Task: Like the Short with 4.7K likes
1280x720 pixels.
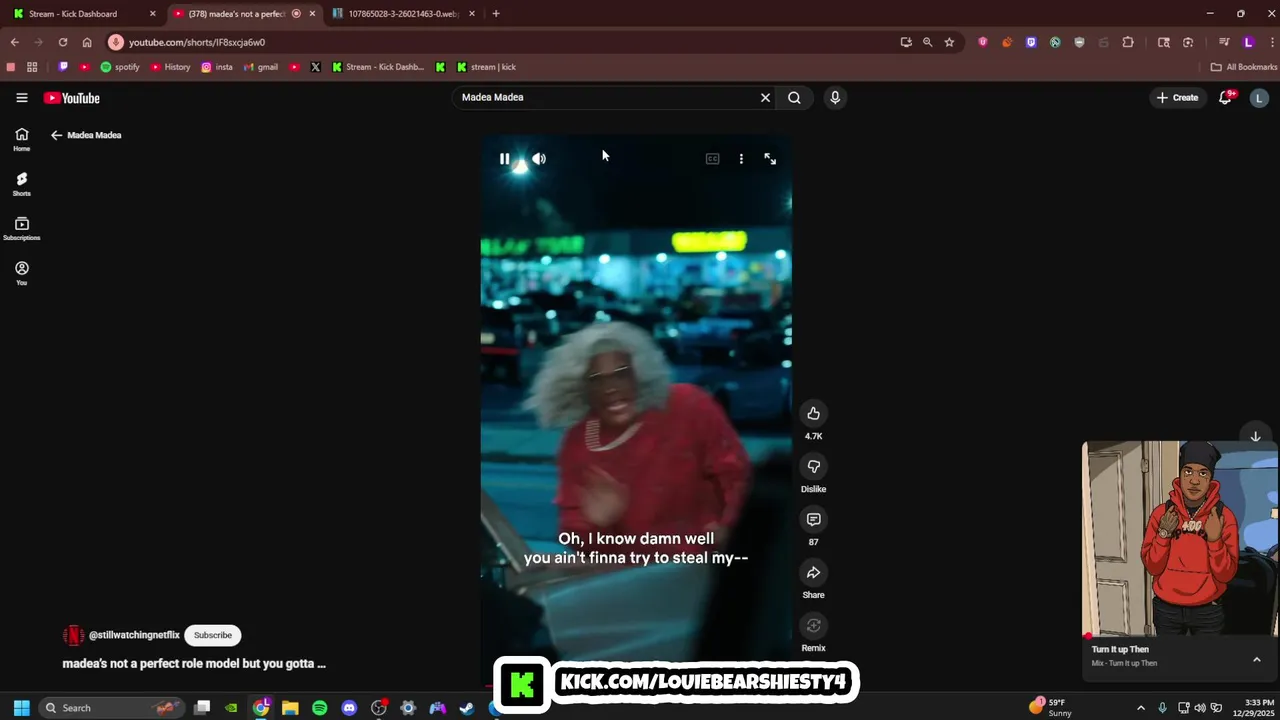Action: 813,413
